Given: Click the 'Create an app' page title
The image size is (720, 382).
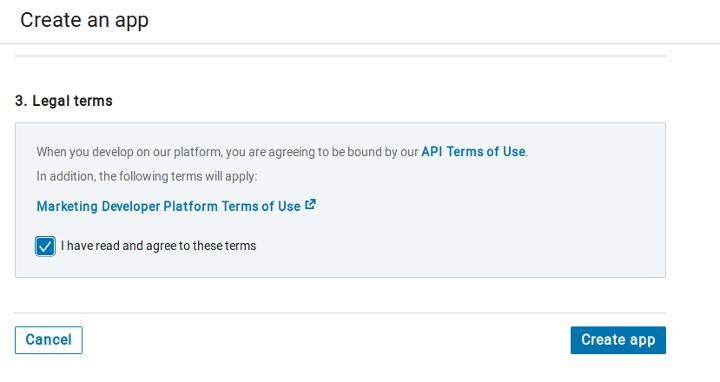Looking at the screenshot, I should [84, 20].
